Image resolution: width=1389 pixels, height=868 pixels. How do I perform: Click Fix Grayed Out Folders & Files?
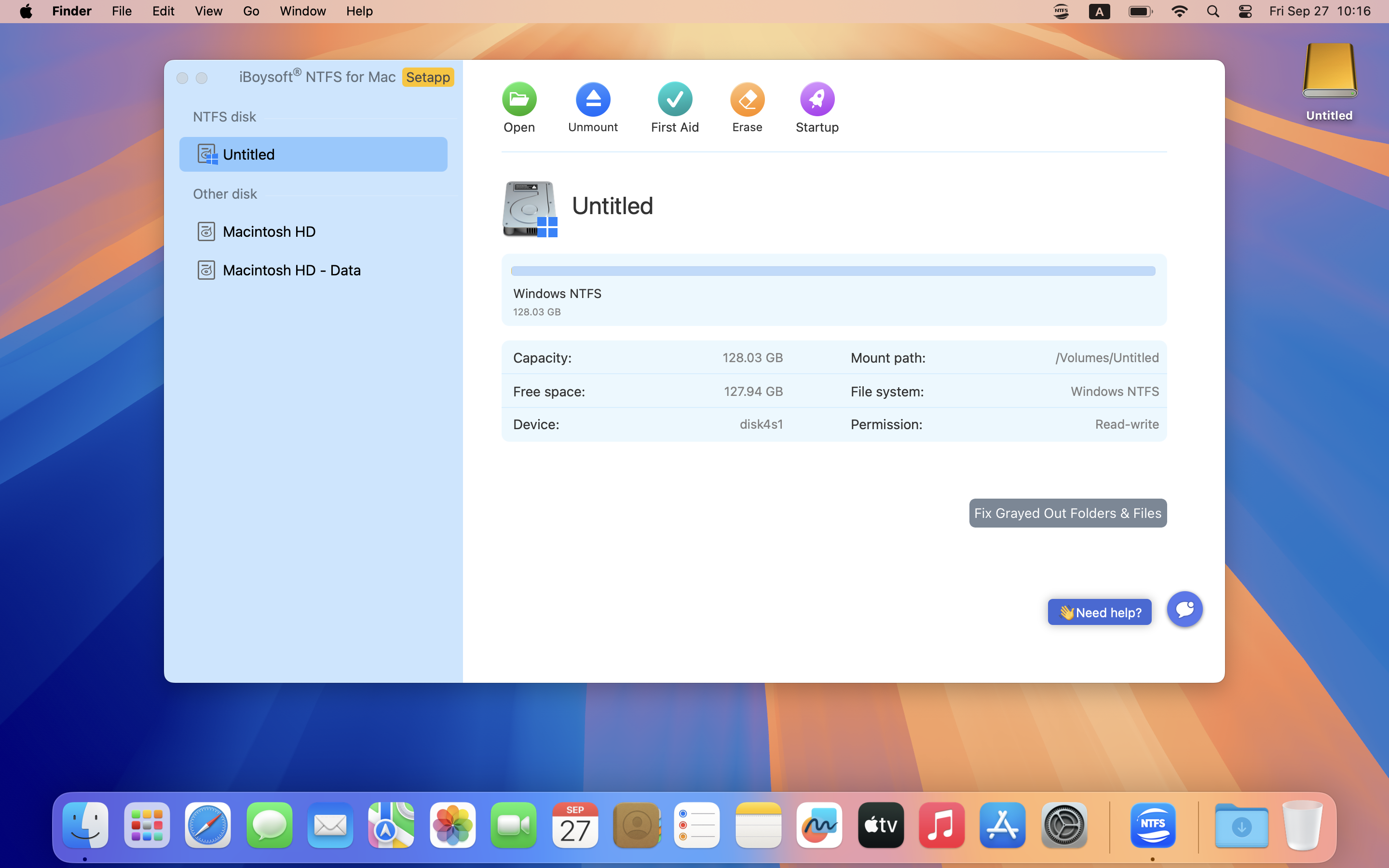1067,513
